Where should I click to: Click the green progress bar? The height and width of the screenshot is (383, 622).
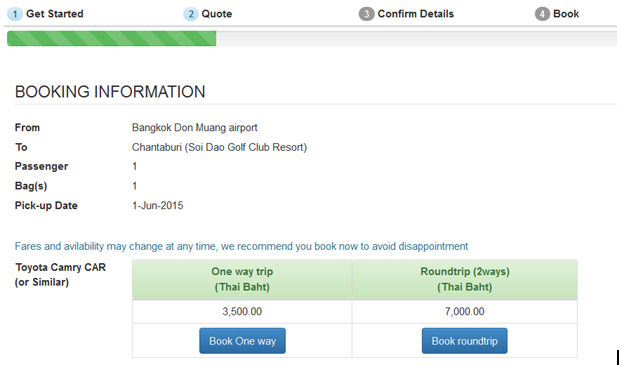click(x=111, y=38)
